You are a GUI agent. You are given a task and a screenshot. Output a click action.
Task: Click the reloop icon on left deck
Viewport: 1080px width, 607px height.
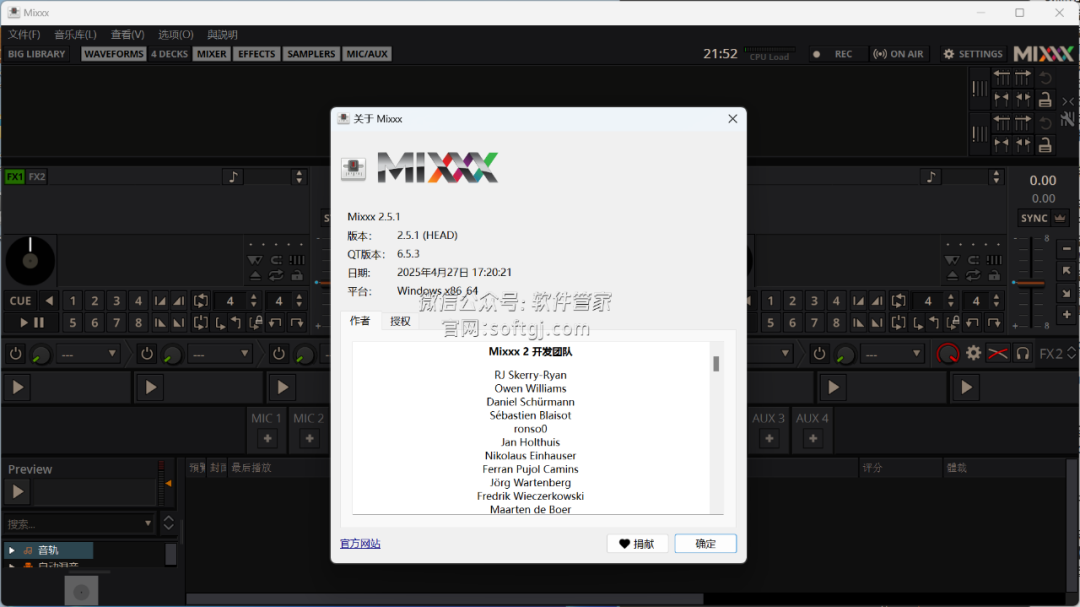pos(200,322)
